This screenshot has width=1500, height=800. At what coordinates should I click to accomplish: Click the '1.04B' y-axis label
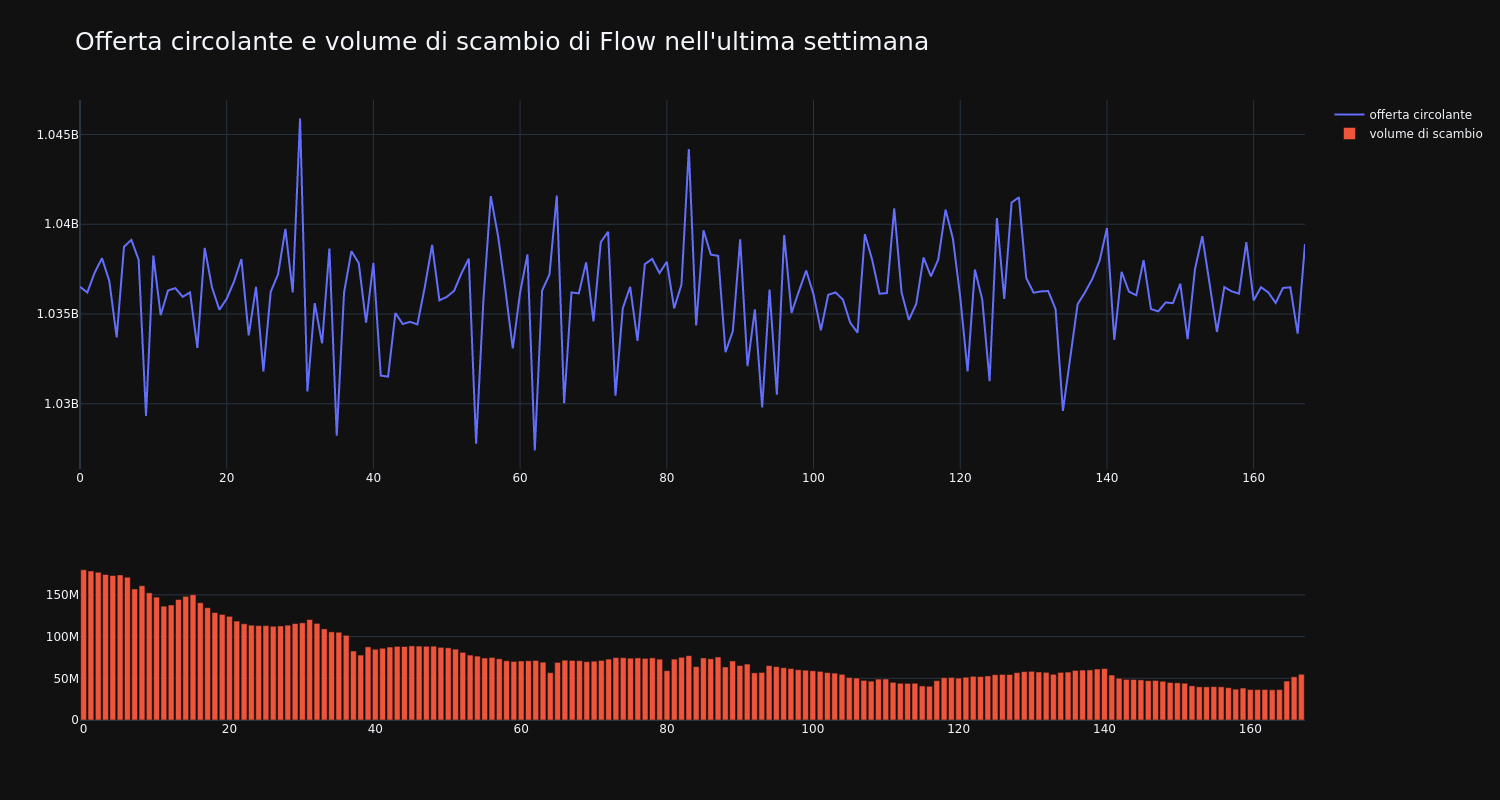point(60,224)
